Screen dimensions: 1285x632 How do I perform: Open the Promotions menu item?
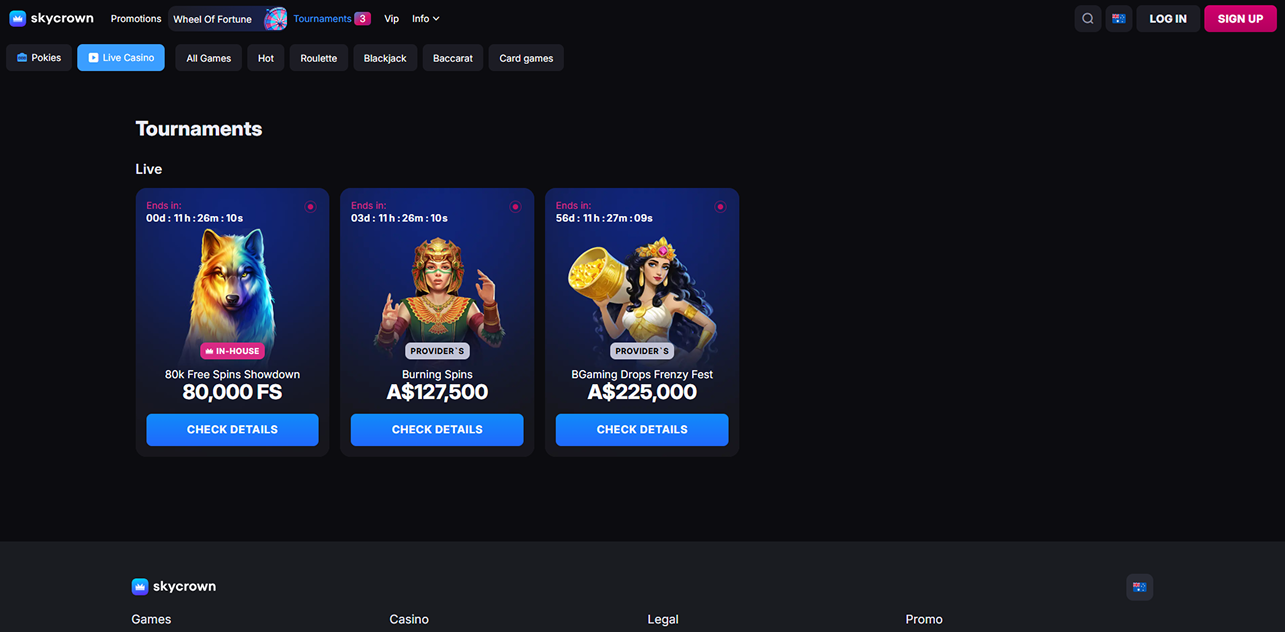pos(136,19)
